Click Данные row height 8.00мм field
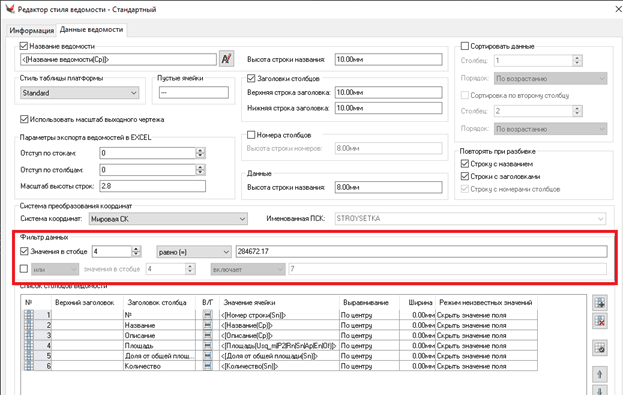 point(388,187)
